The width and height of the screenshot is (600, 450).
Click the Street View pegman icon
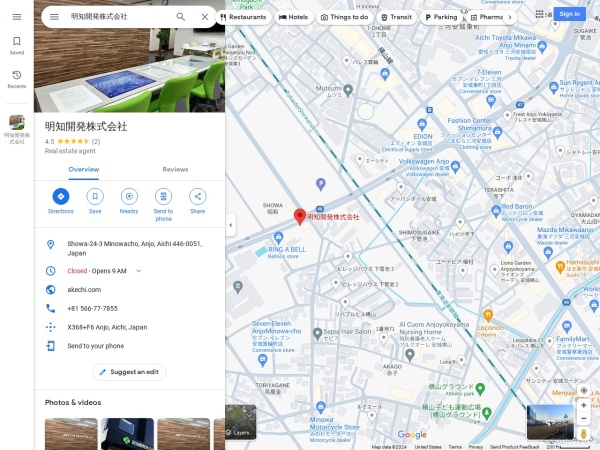584,434
